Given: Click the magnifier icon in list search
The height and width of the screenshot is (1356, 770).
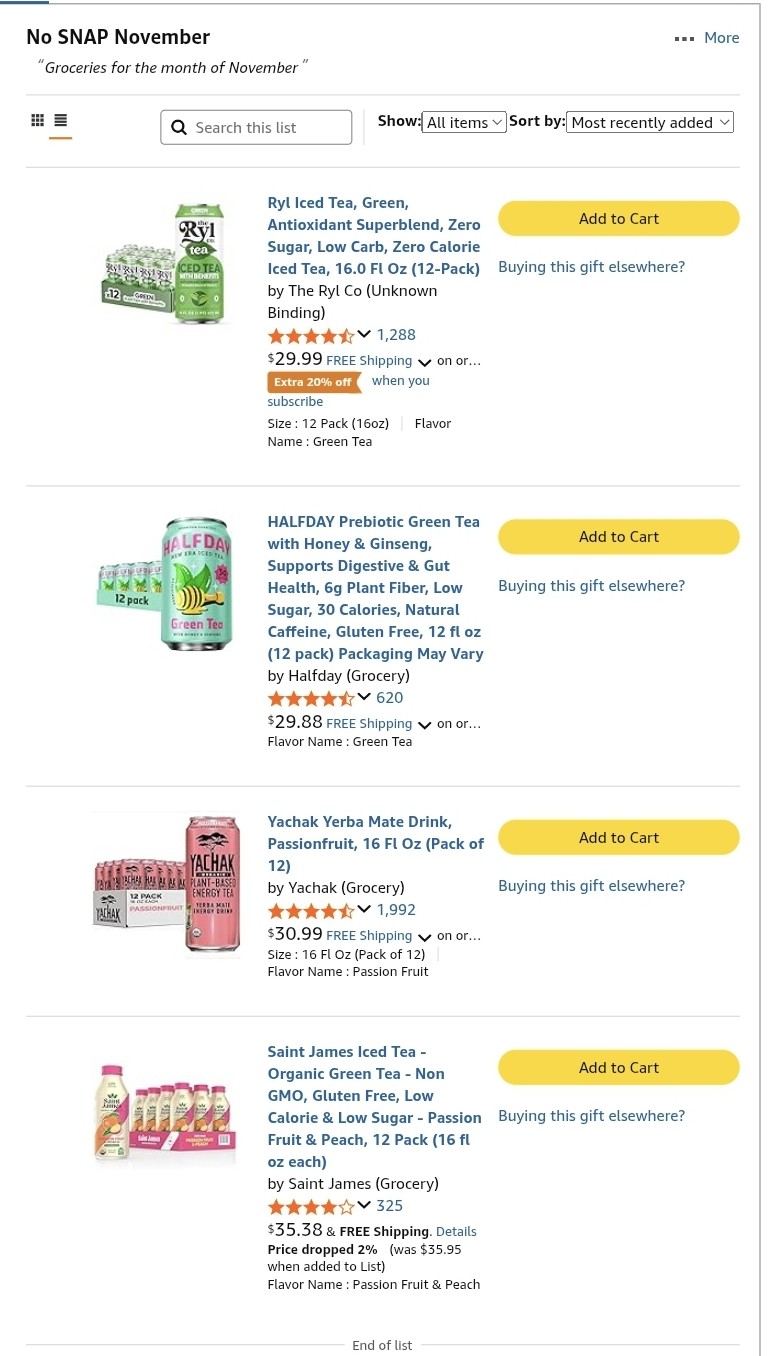Looking at the screenshot, I should pyautogui.click(x=179, y=127).
